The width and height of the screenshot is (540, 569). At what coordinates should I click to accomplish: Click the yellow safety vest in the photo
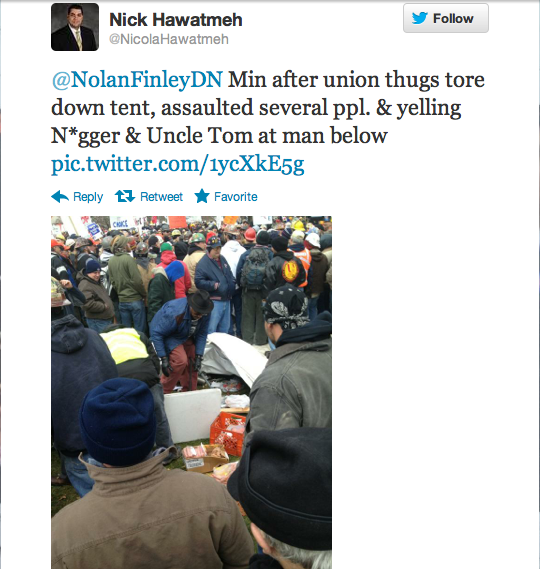[x=124, y=344]
